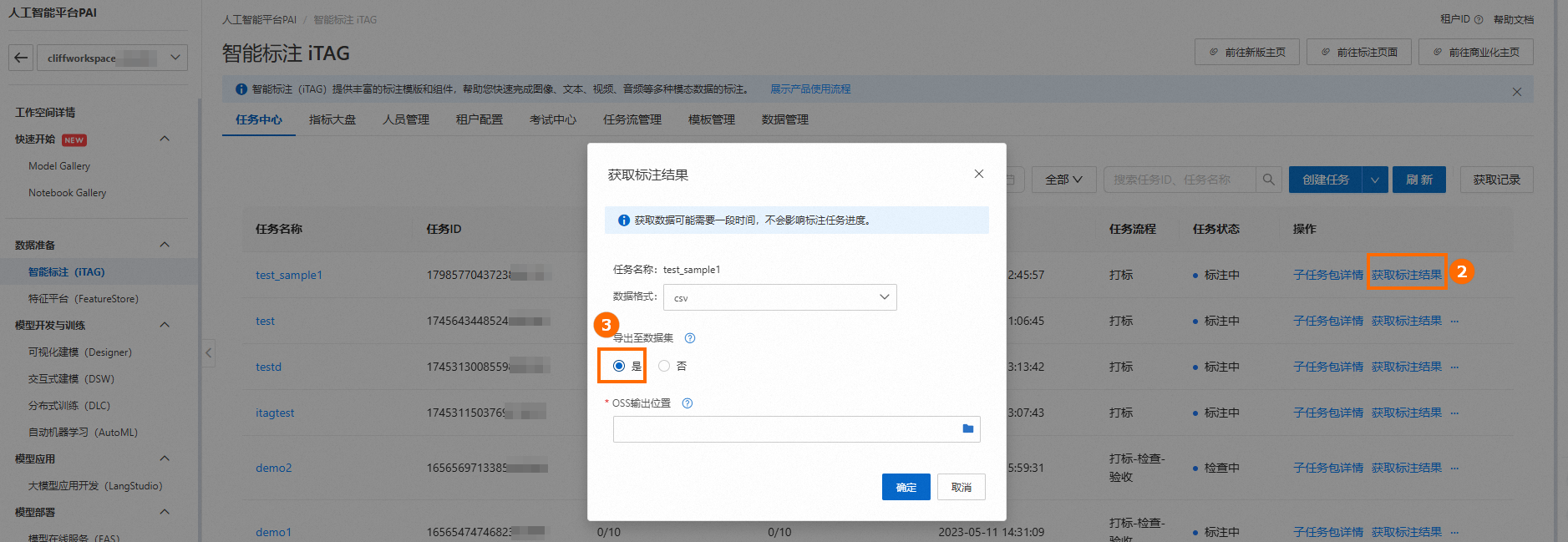Screen dimensions: 1568x542
Task: Click the OSS输出位置 input field
Action: click(x=796, y=429)
